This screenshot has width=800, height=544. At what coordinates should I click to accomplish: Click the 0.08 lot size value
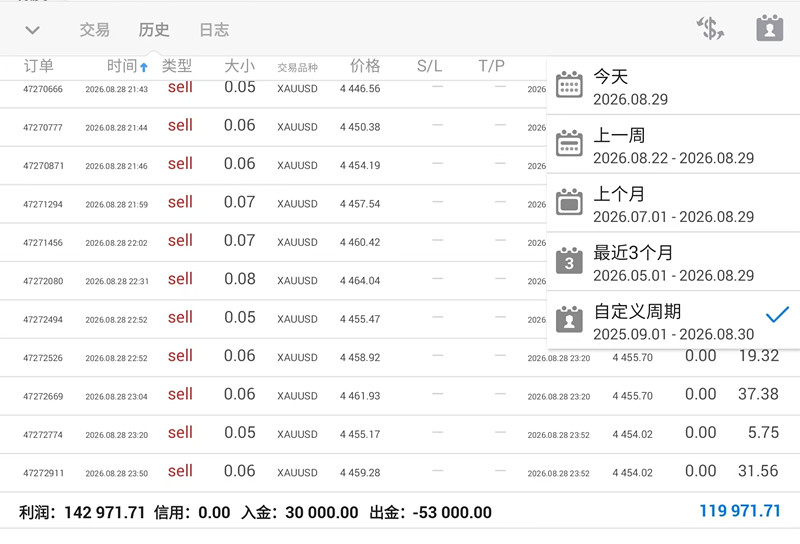coord(240,279)
